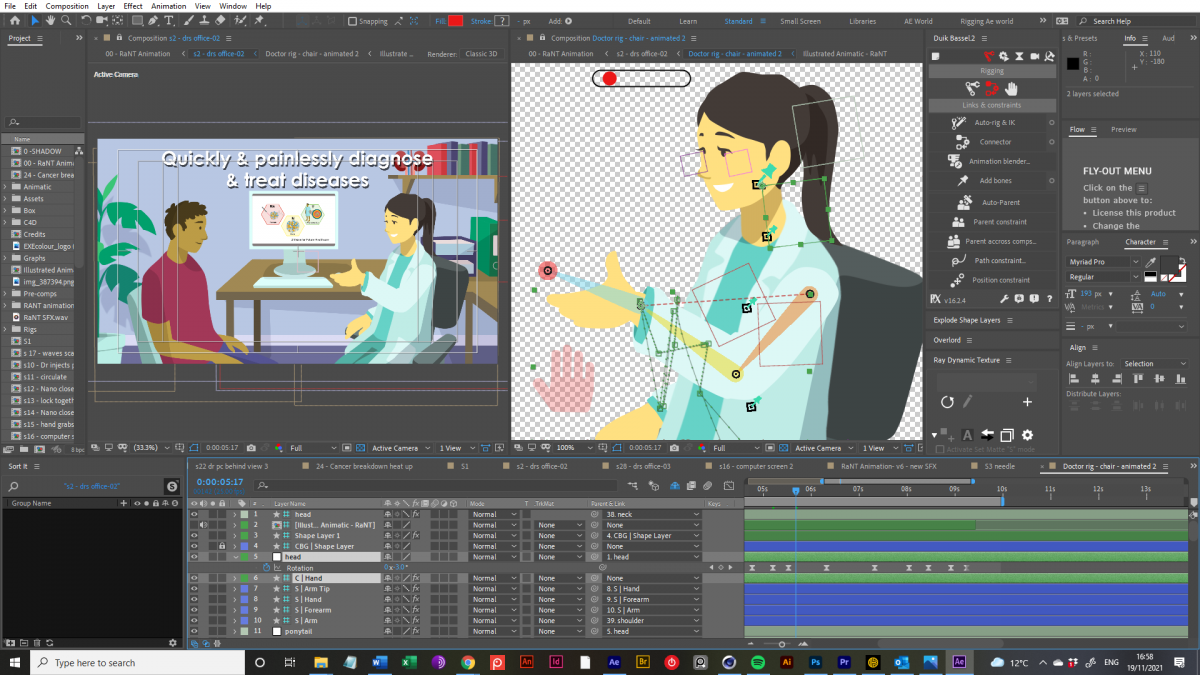The image size is (1200, 675).
Task: Unlock the CBG Shape Layer lock
Action: [x=221, y=547]
